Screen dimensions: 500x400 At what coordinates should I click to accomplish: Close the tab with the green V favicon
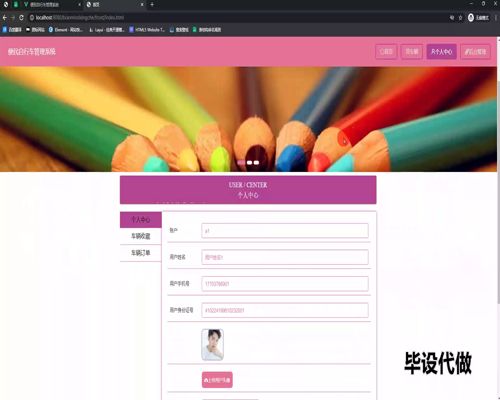click(x=79, y=5)
